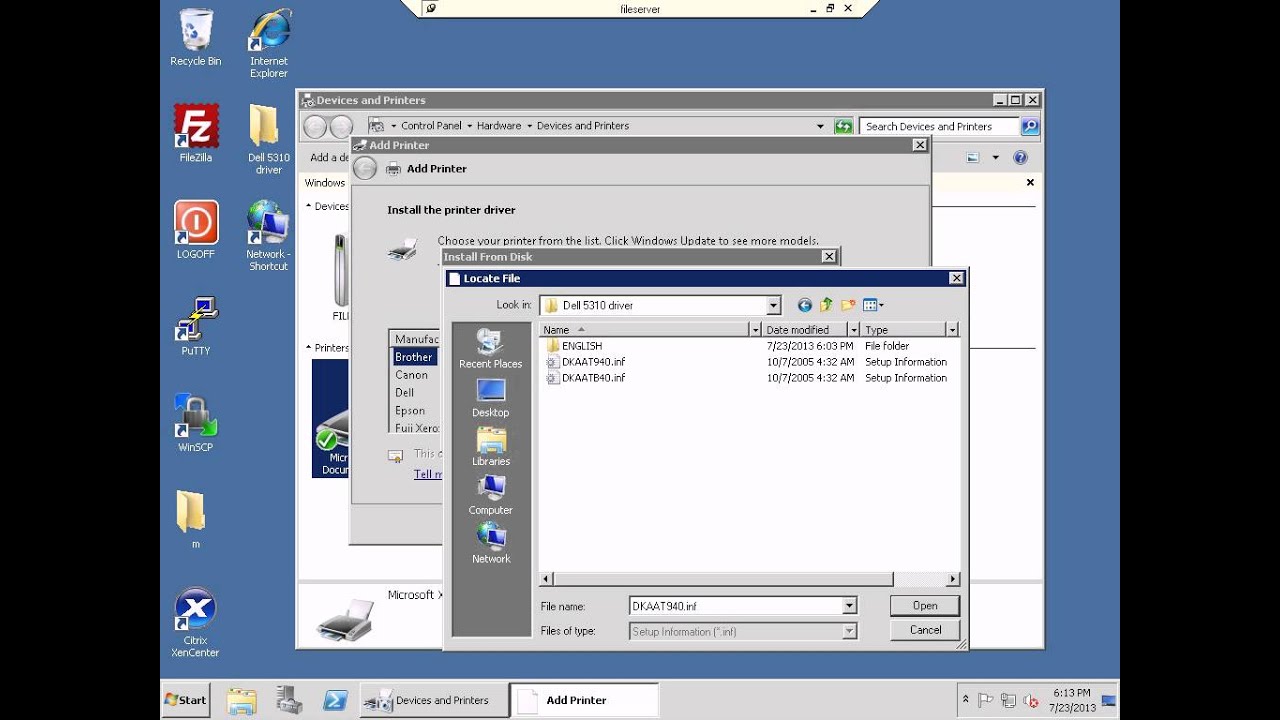Image resolution: width=1280 pixels, height=720 pixels.
Task: Refresh the Devices and Printers address bar
Action: (843, 127)
